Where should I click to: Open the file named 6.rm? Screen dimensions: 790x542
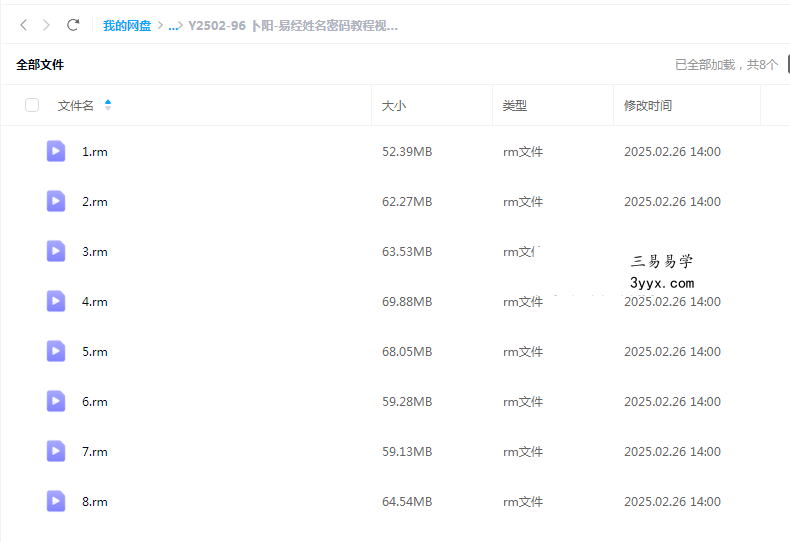tap(95, 401)
